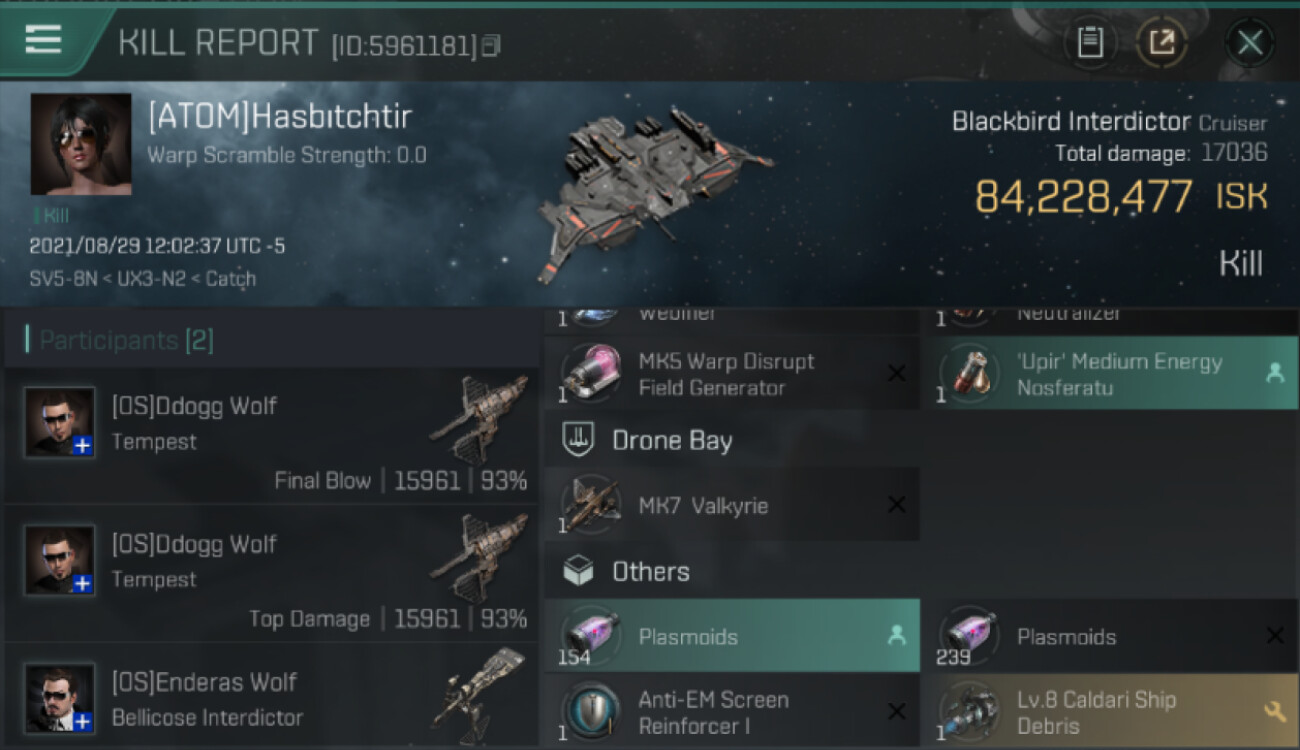Screen dimensions: 1300x750
Task: Click the Blackbird Interdictor ship image
Action: click(648, 190)
